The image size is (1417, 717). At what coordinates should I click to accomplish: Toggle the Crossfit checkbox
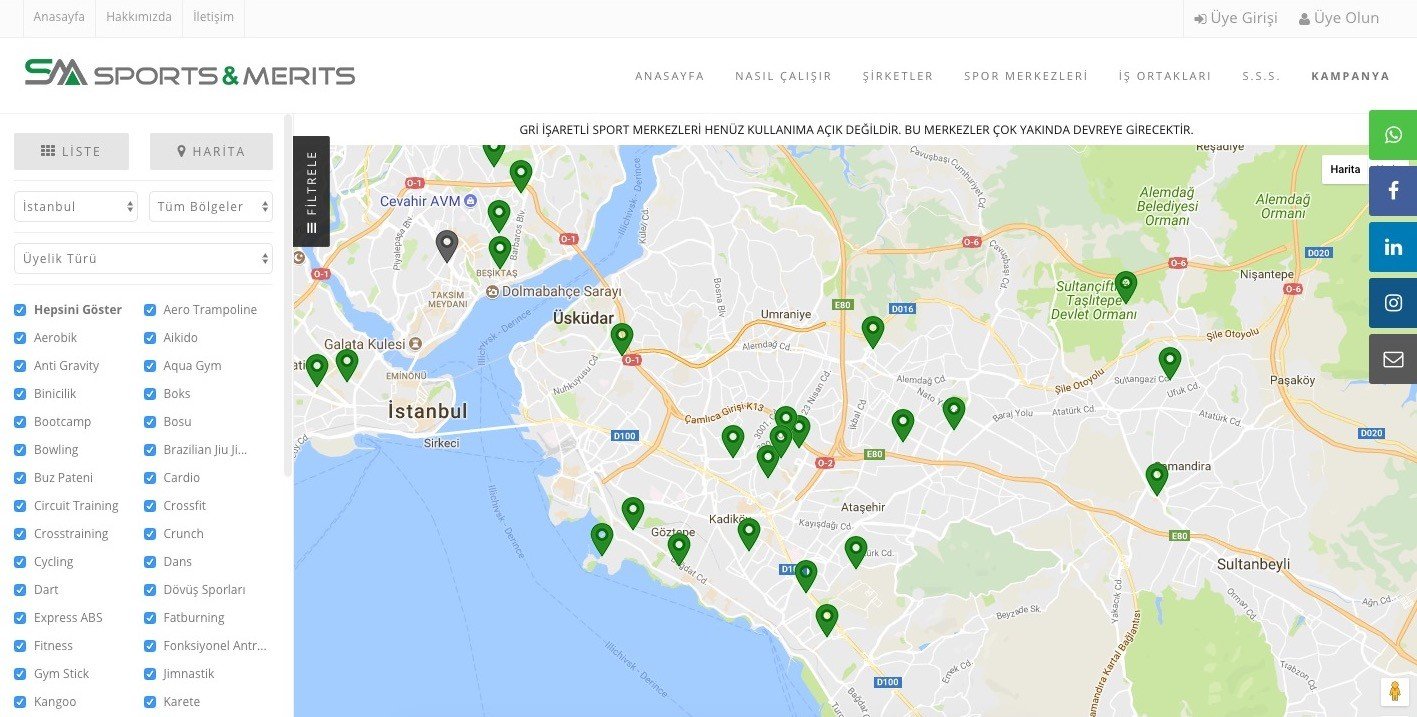(150, 506)
